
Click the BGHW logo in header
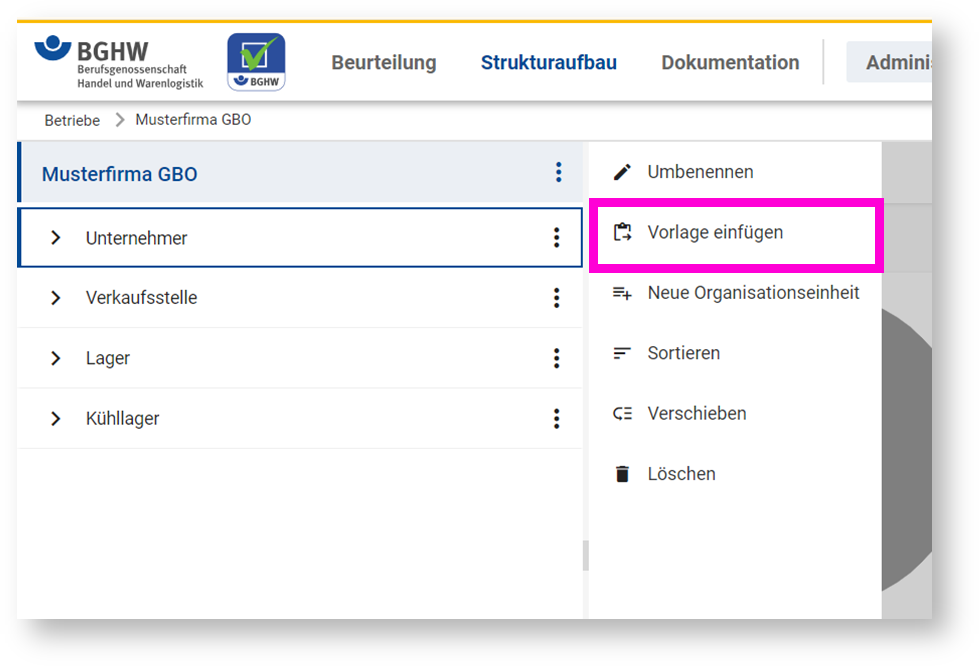[x=118, y=62]
